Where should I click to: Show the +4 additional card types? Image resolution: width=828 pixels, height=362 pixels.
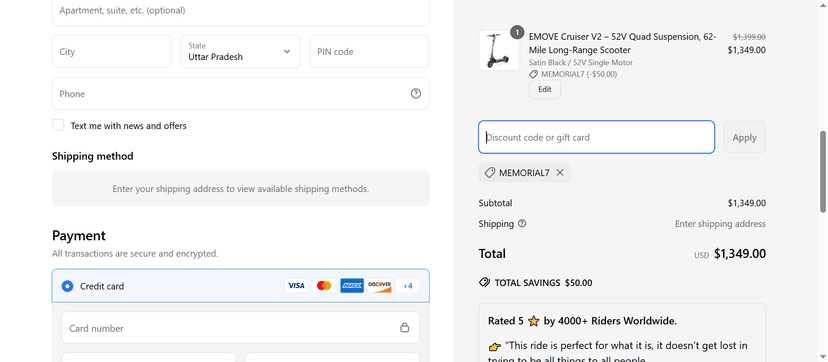point(408,286)
